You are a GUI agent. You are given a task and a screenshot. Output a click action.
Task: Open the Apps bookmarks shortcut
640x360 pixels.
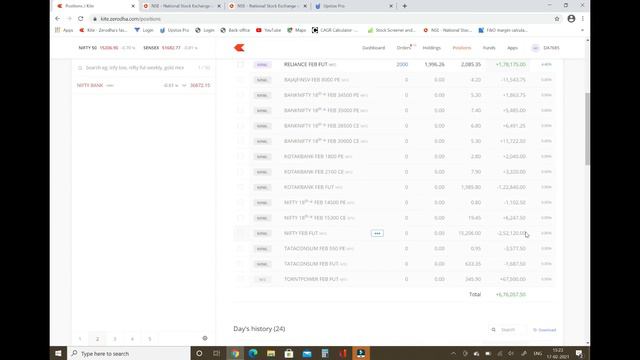[64, 30]
